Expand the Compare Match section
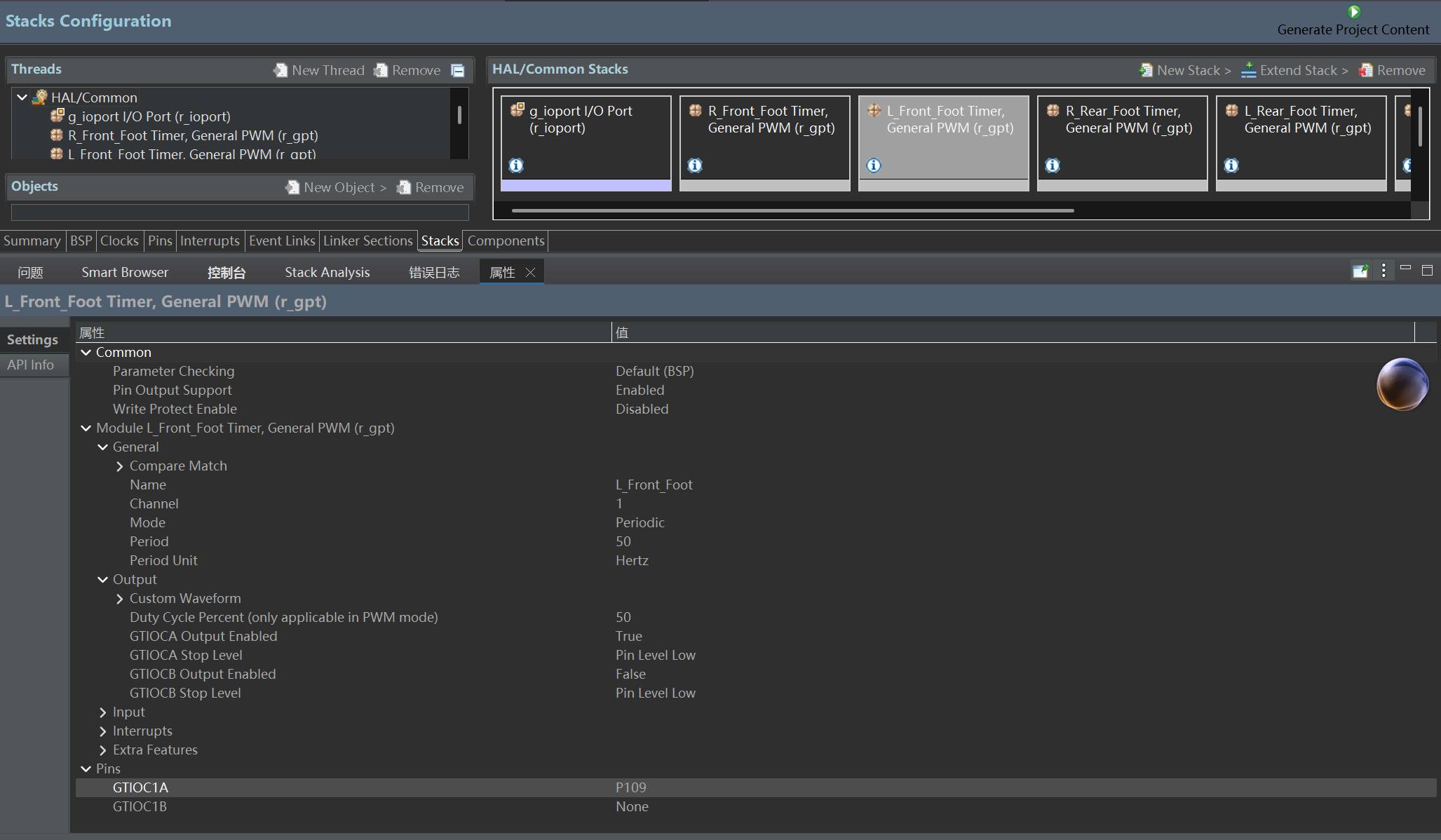This screenshot has height=840, width=1441. 120,466
